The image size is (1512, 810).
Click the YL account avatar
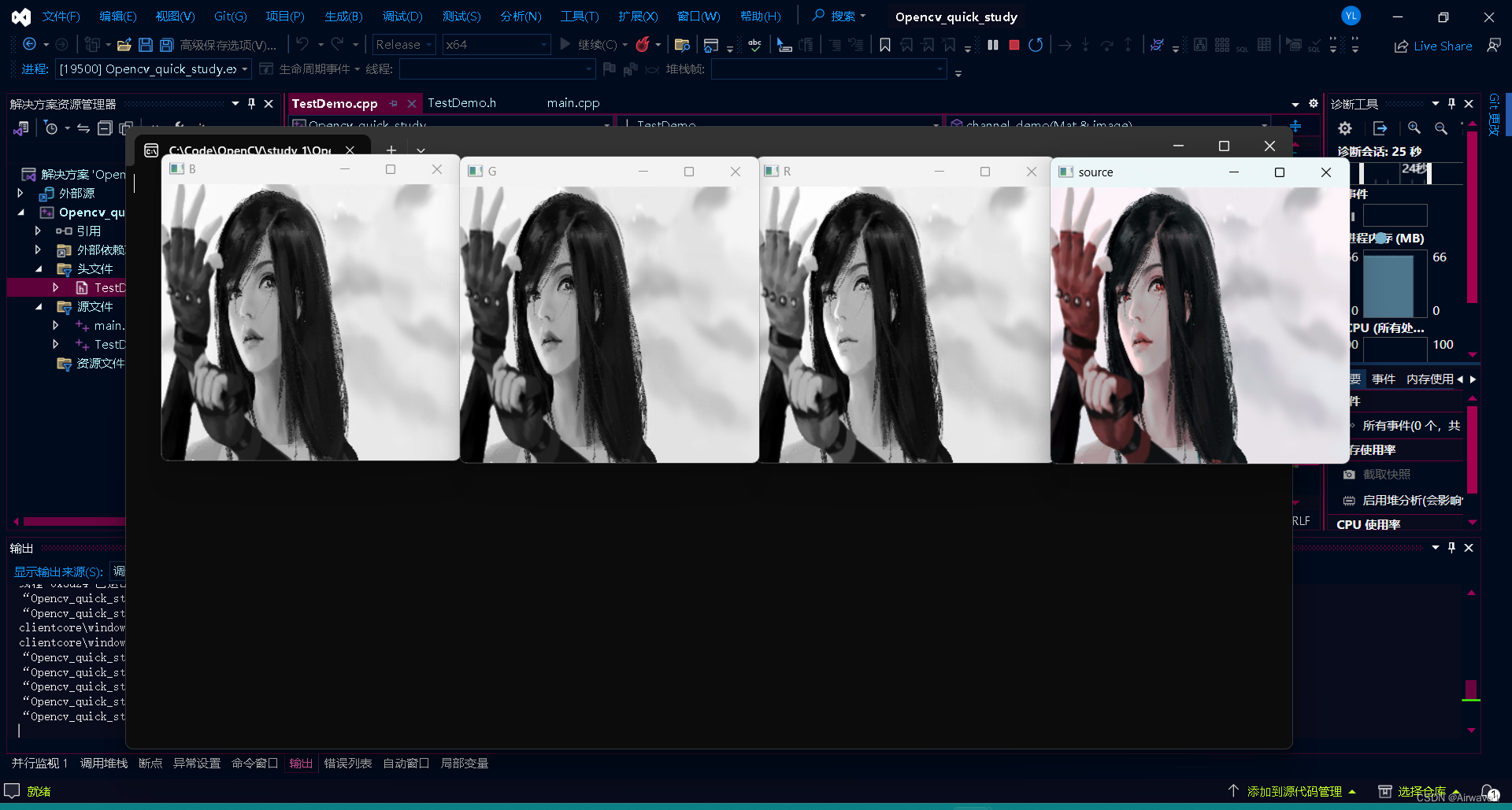(1351, 16)
